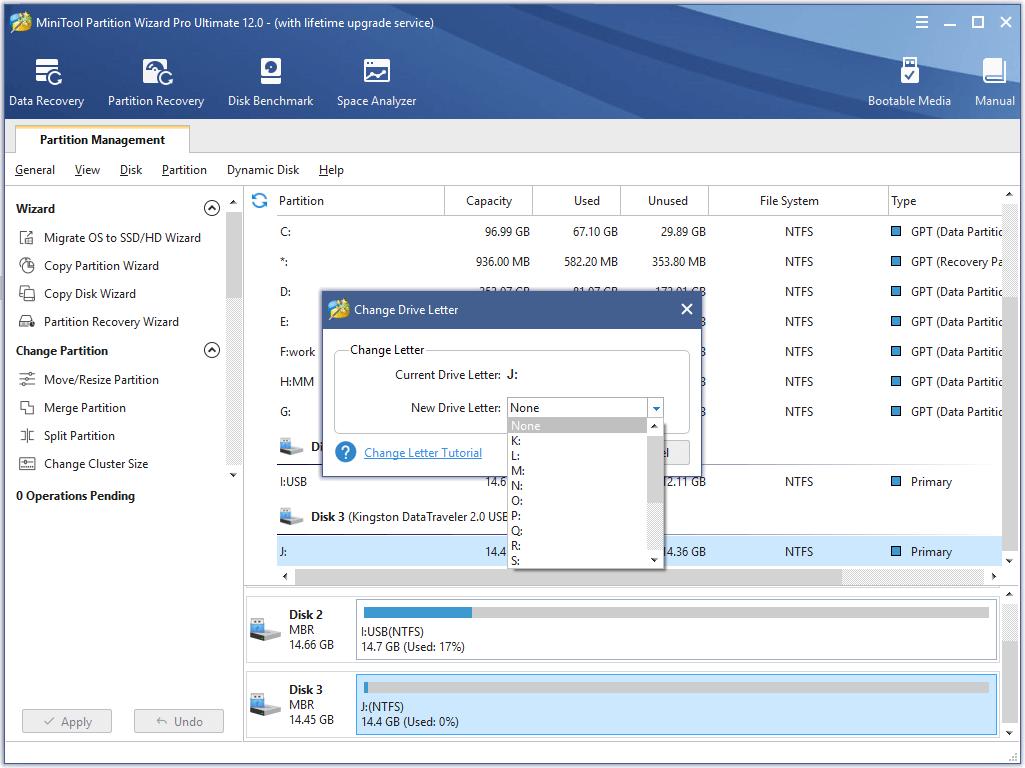The image size is (1025, 768).
Task: Click the help question mark icon in dialog
Action: tap(345, 452)
